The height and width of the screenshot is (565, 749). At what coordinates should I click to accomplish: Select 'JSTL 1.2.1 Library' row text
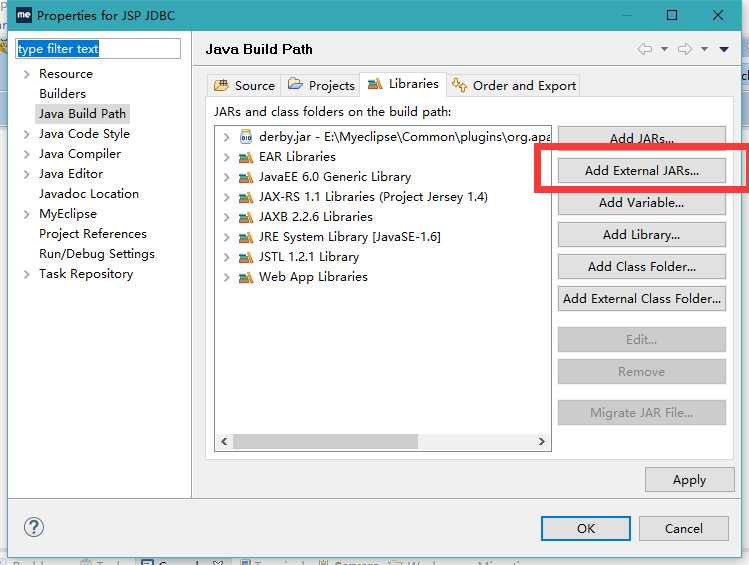click(x=309, y=257)
